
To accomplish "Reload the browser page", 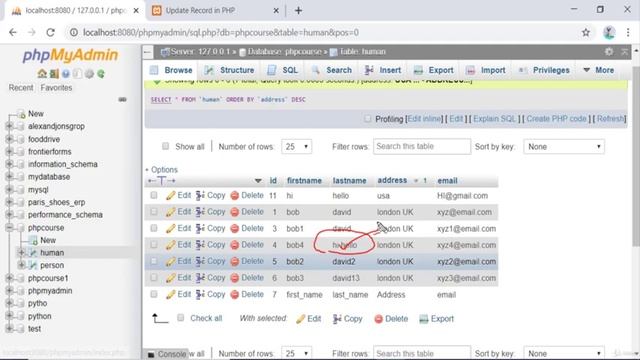I will (x=50, y=33).
